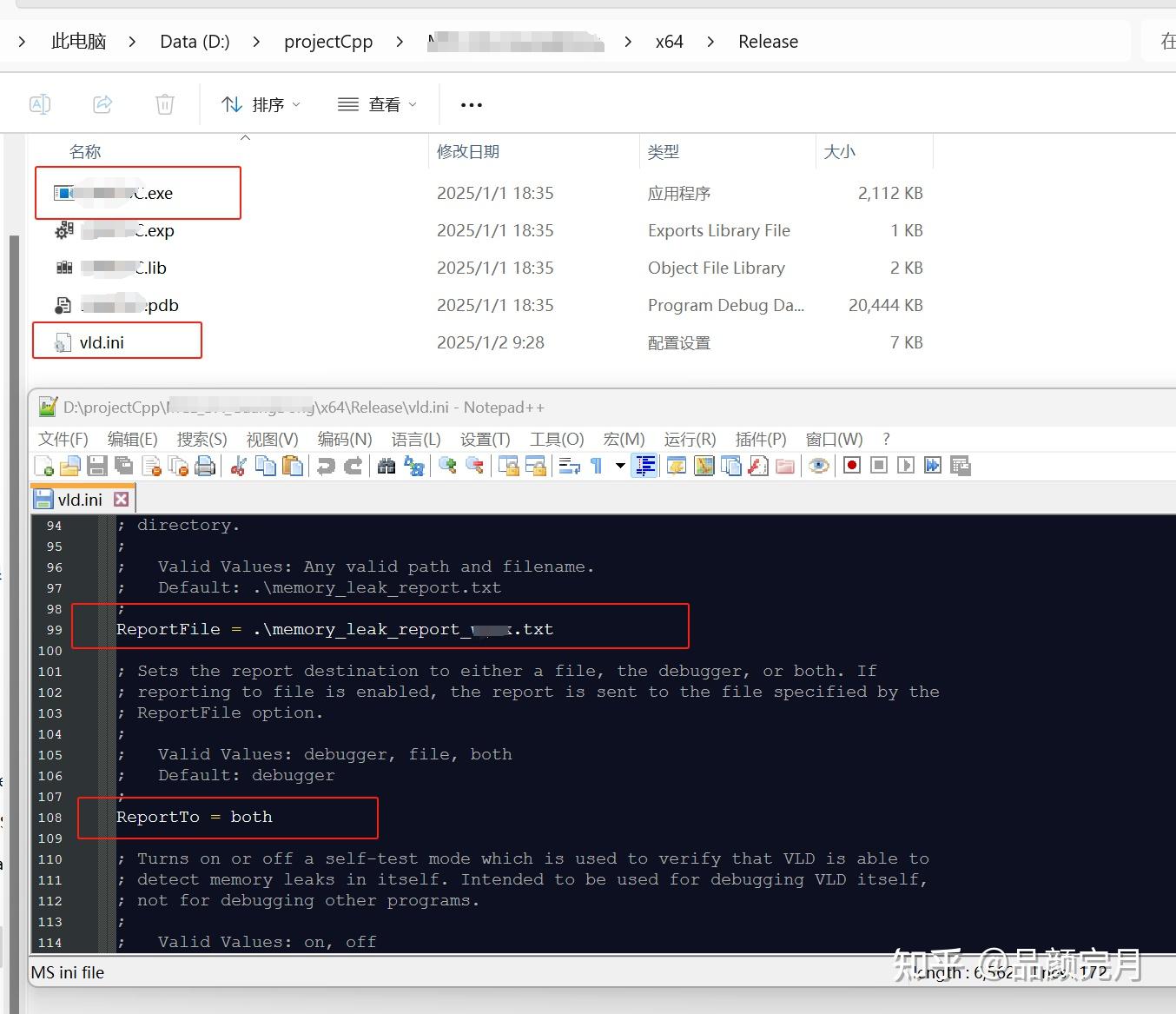The image size is (1176, 1014).
Task: Play back the recorded macro
Action: (x=905, y=466)
